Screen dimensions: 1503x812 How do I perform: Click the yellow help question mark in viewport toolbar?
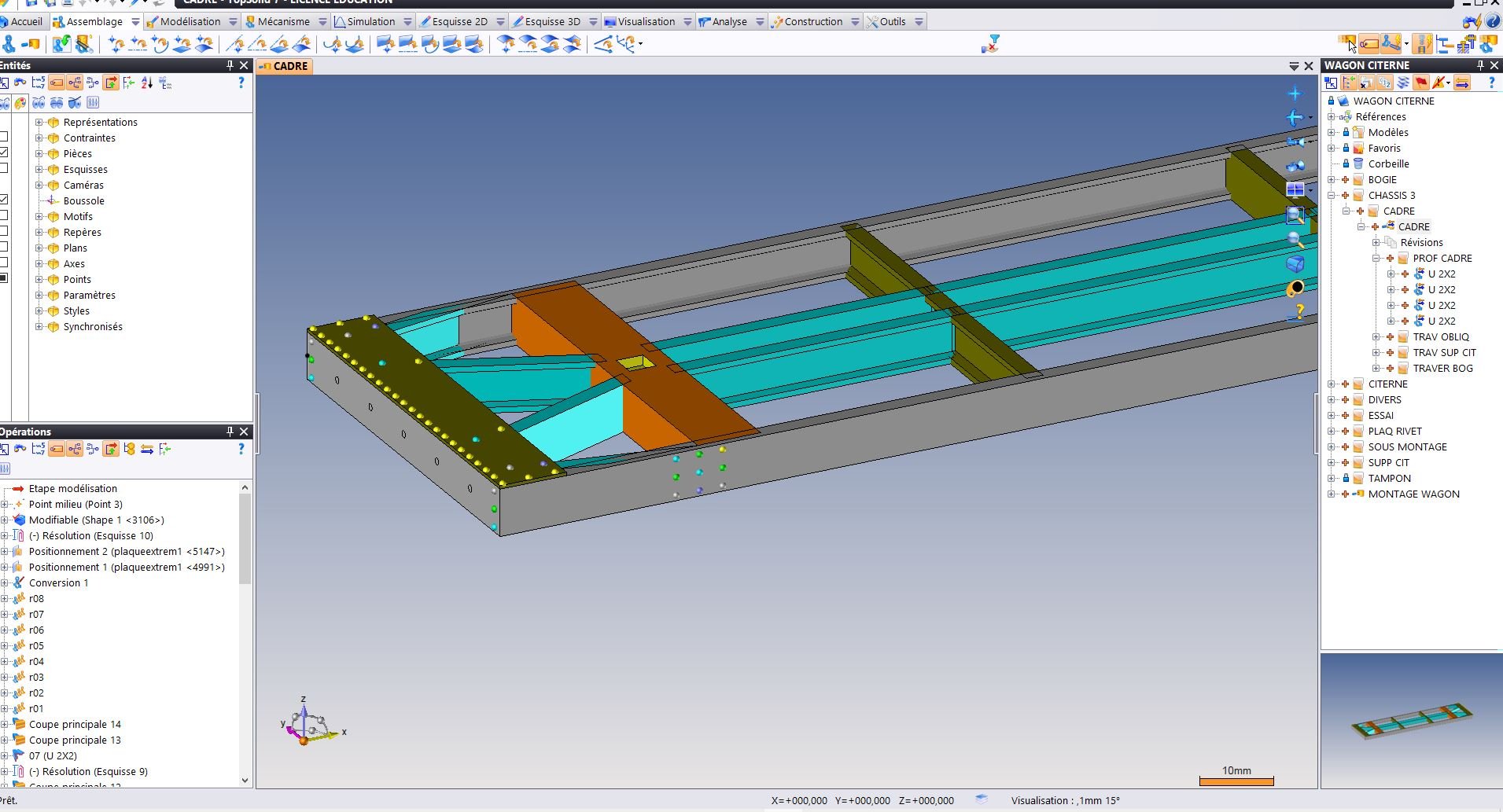[1296, 312]
